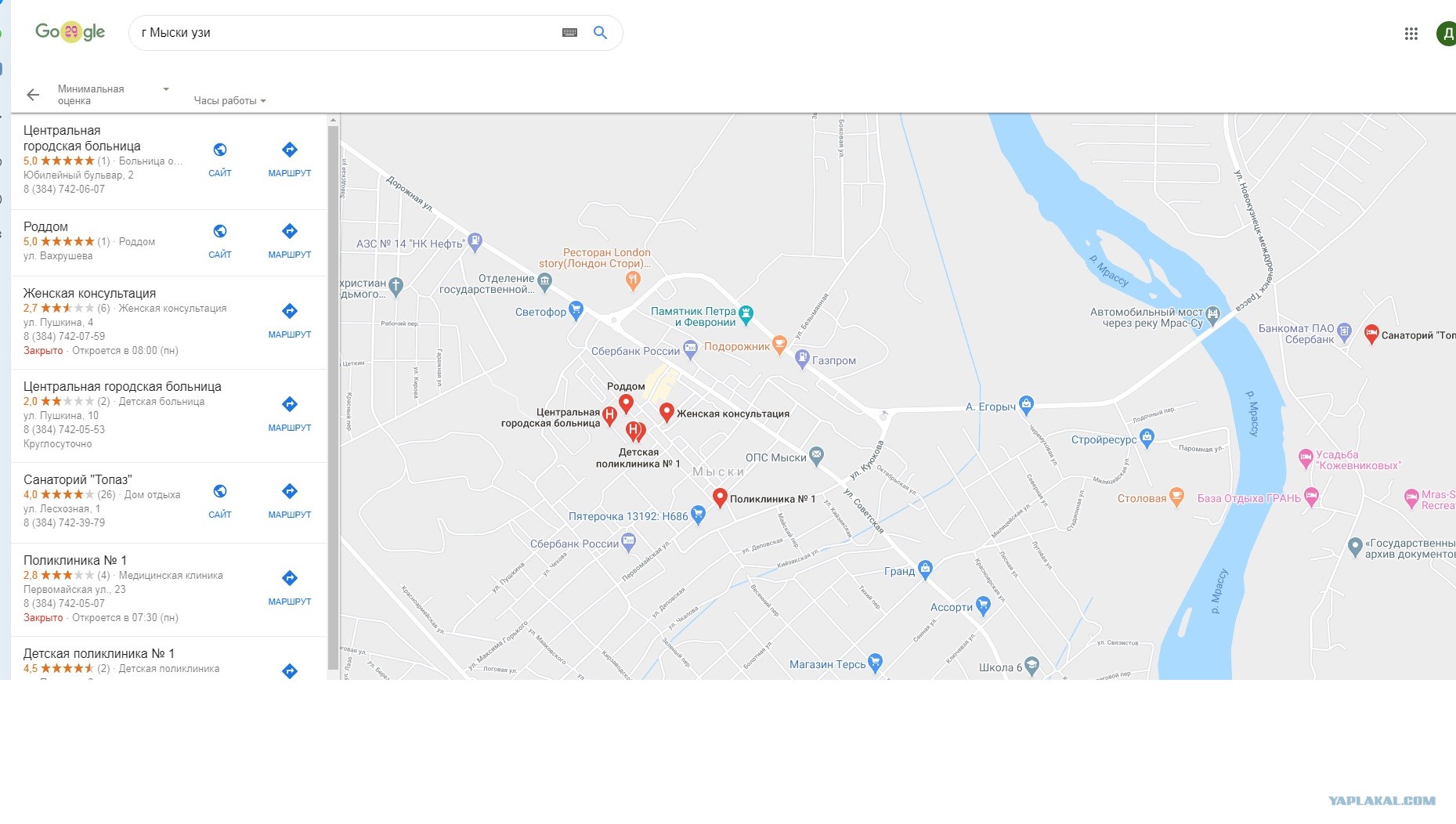Open the Google apps grid

tap(1411, 34)
